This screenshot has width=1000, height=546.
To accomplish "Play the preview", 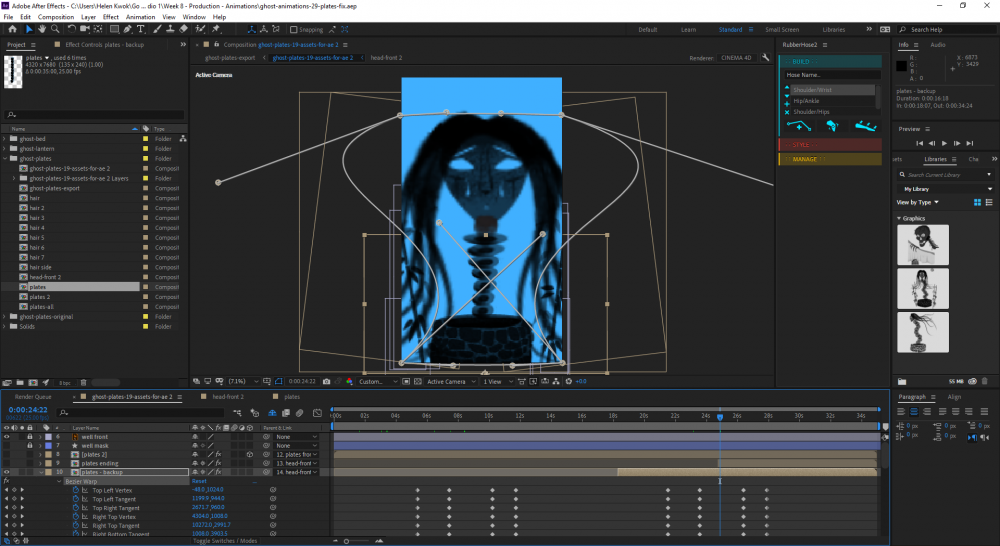I will [944, 144].
